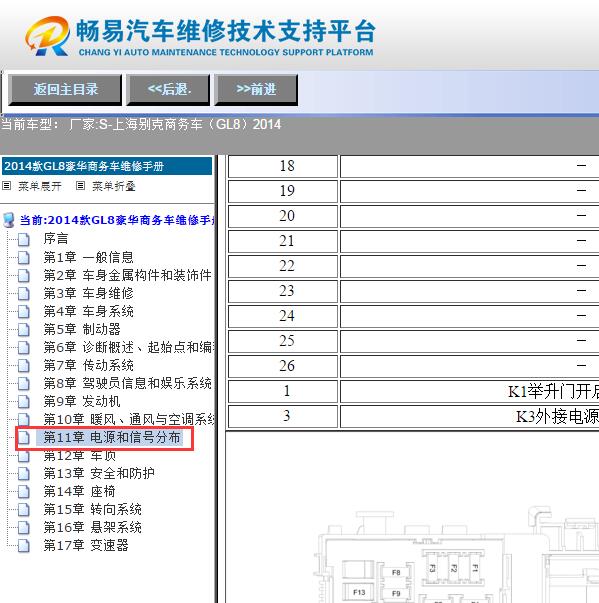Click the page icon beside 第8章
Screen dimensions: 599x603
(23, 384)
